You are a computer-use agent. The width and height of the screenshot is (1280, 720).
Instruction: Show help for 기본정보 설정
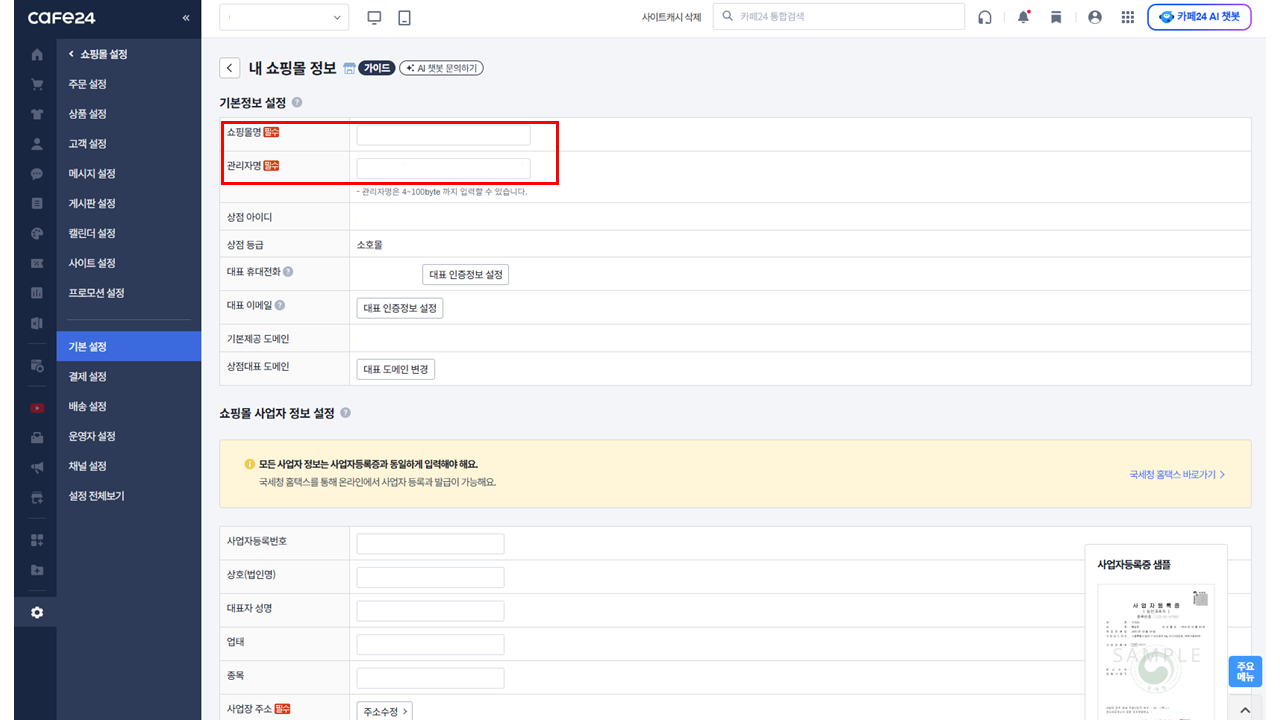click(x=297, y=103)
